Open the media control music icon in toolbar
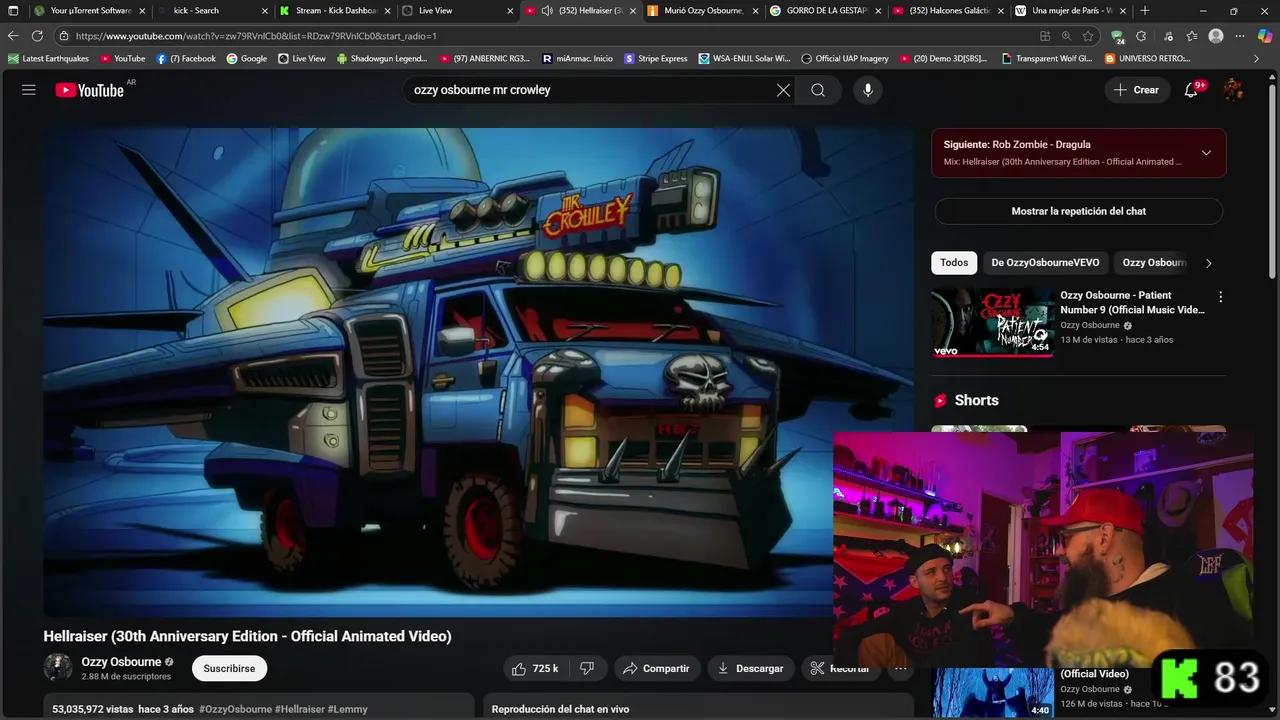The image size is (1280, 720). [x=1166, y=36]
